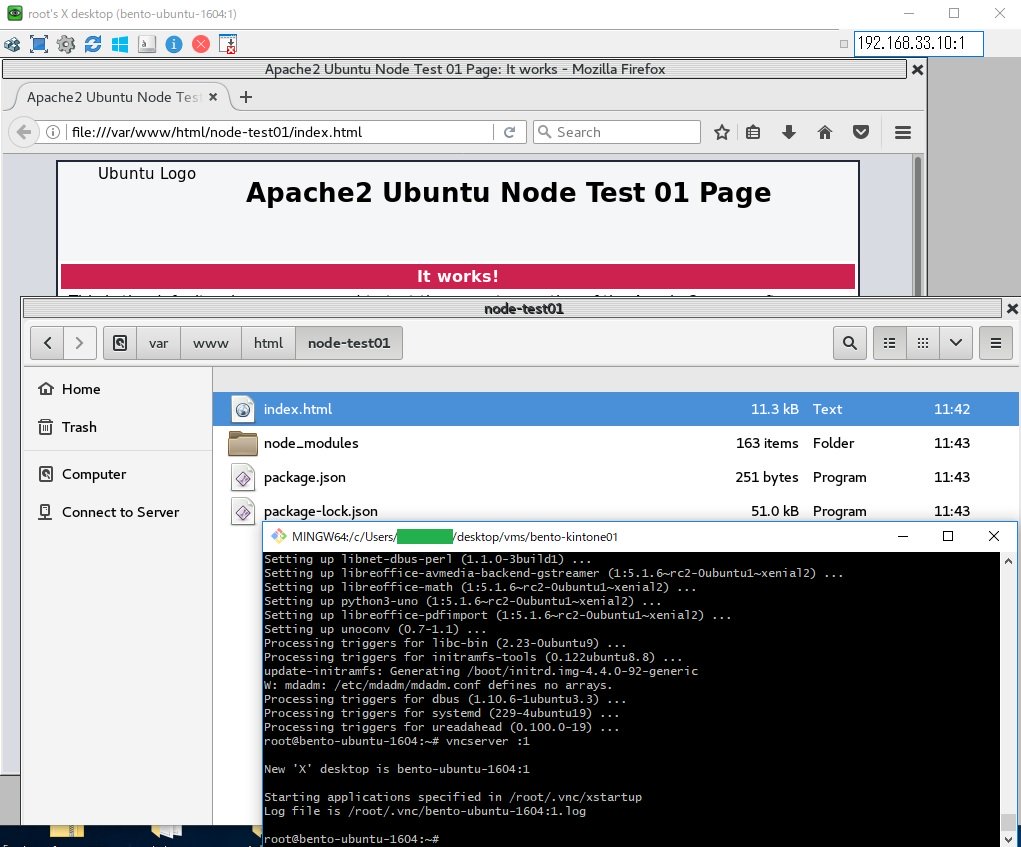The height and width of the screenshot is (847, 1021).
Task: Show site information icon in Firefox
Action: click(53, 132)
